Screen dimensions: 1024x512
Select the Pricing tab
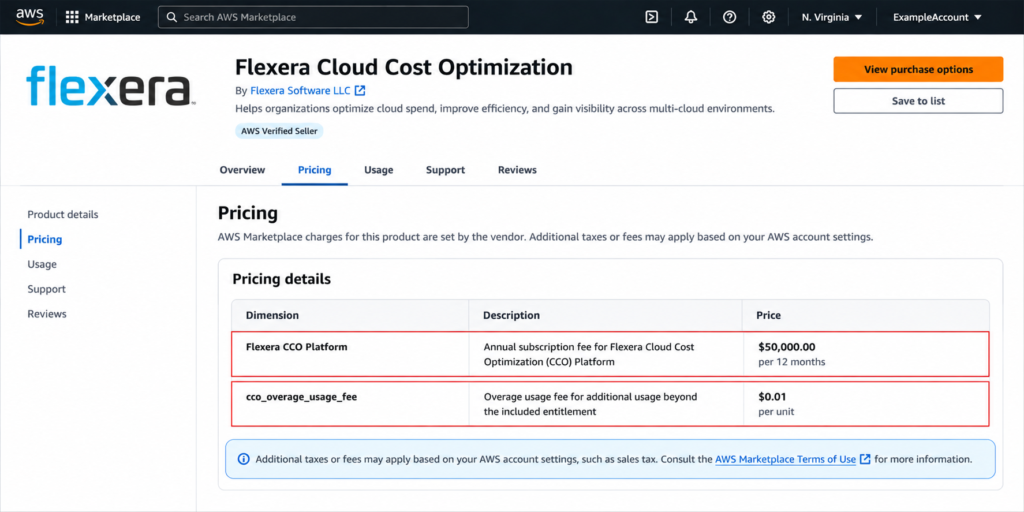[315, 170]
